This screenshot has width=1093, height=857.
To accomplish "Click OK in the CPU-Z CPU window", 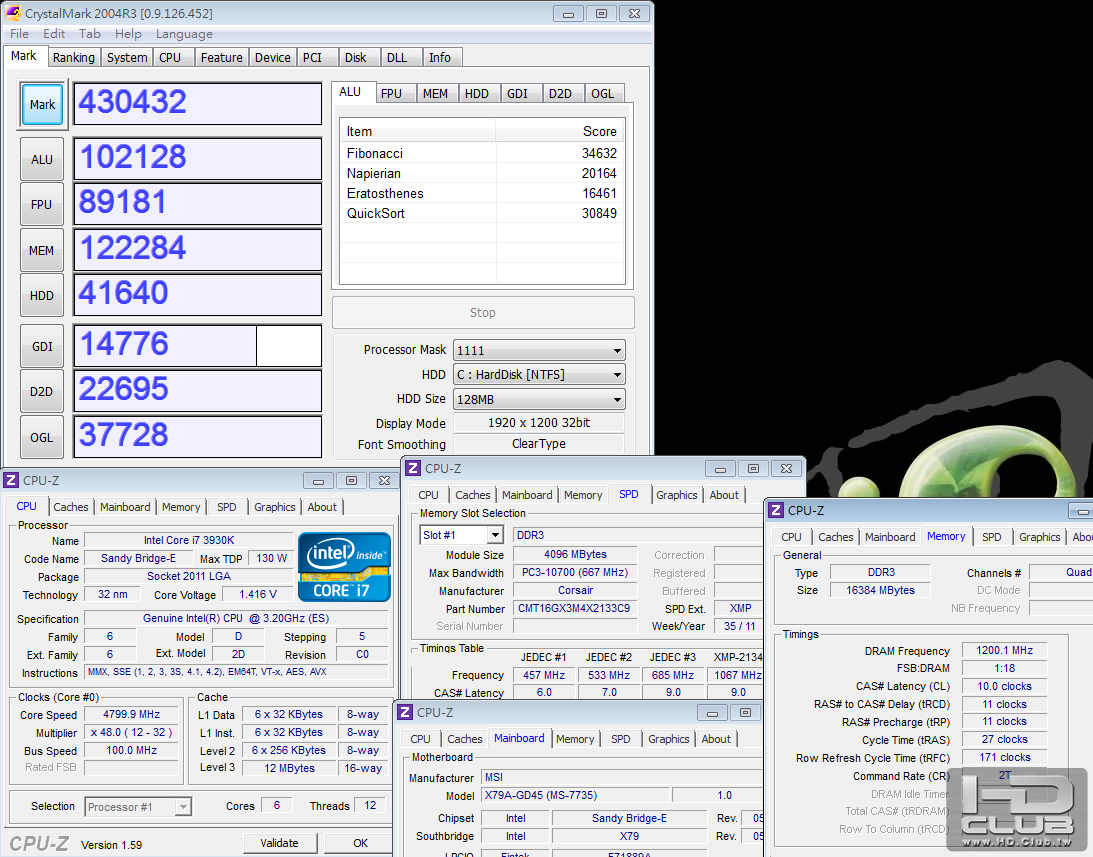I will 360,843.
